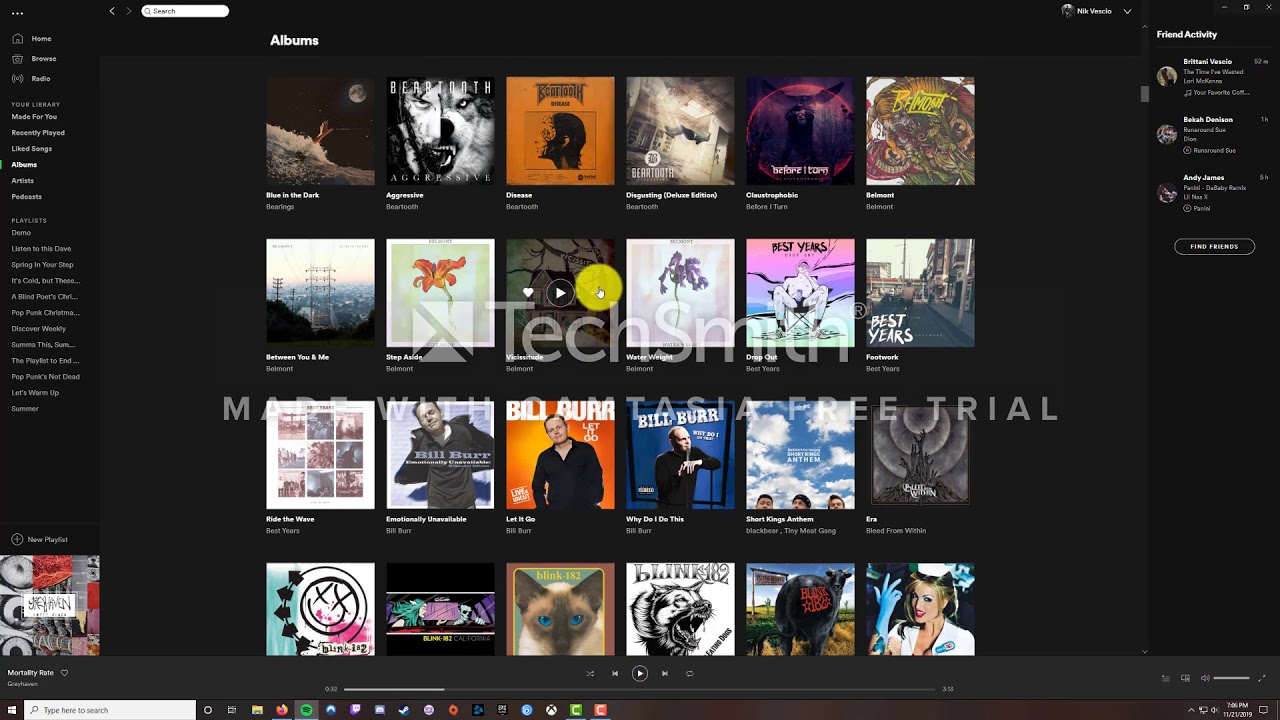The height and width of the screenshot is (720, 1280).
Task: Play the Vicissitude album via overlay play button
Action: [560, 293]
